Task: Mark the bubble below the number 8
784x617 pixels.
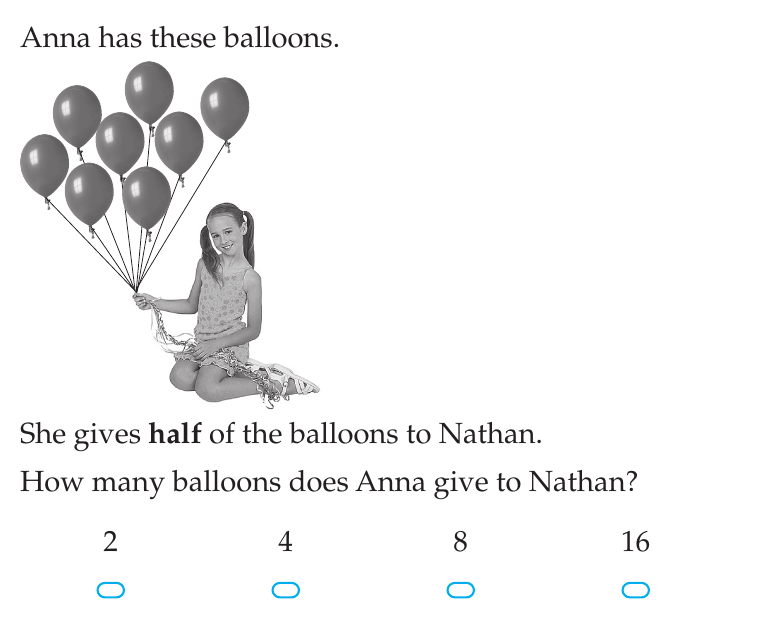Action: 460,590
